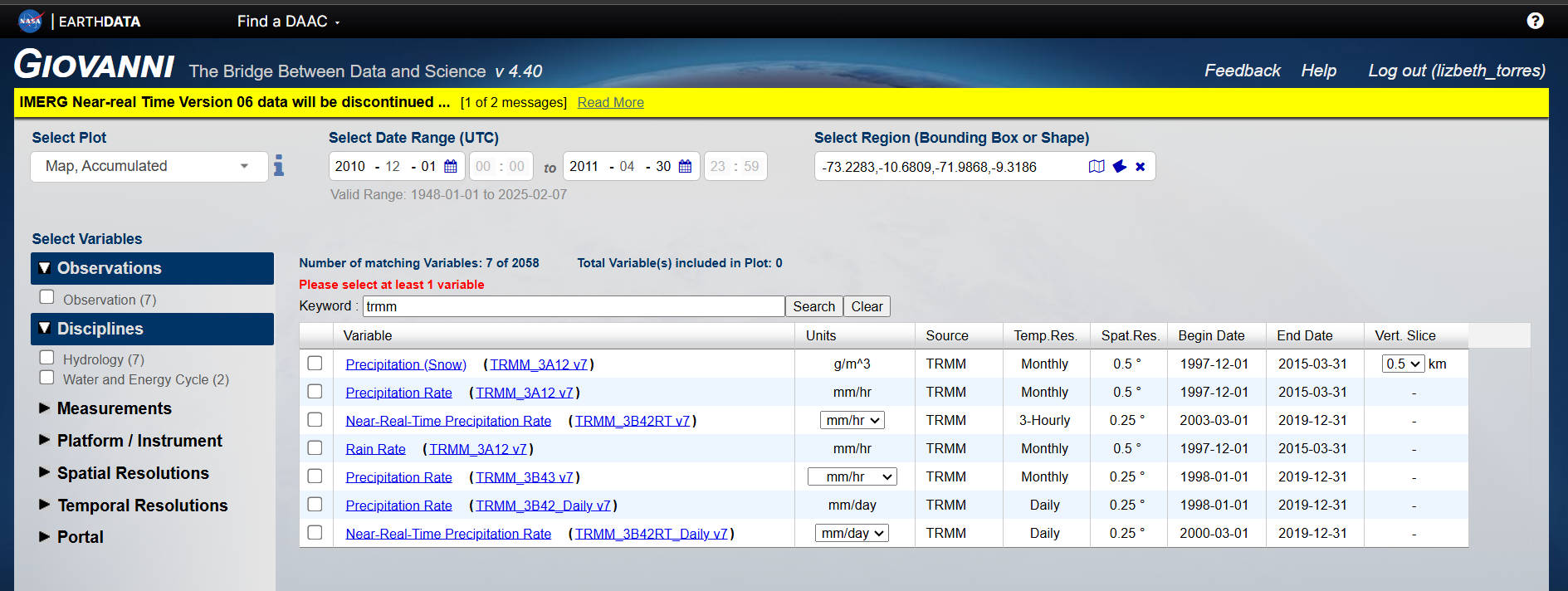Check the Near-Real-Time TRMM_3B42RT_Daily v7 row
The height and width of the screenshot is (591, 1568).
click(315, 533)
